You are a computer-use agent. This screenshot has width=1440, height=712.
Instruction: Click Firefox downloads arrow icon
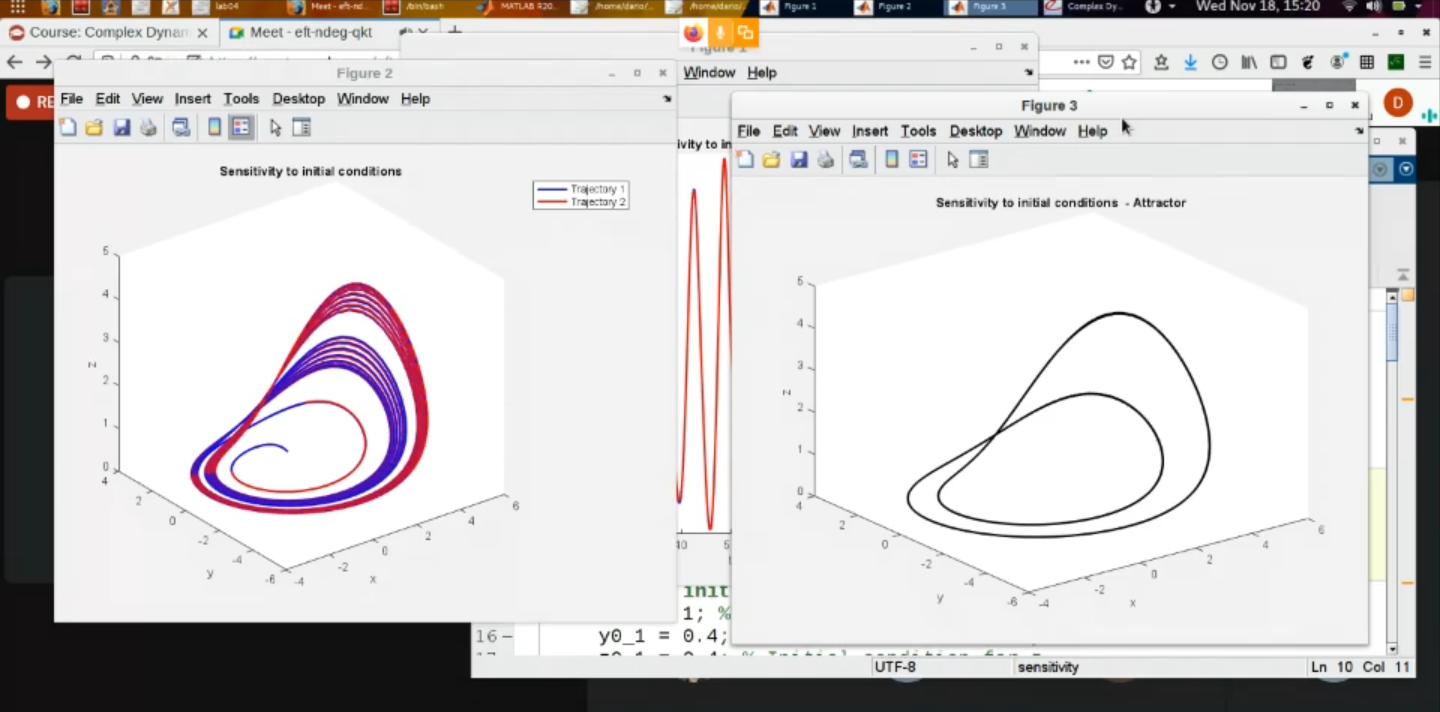[x=1190, y=62]
